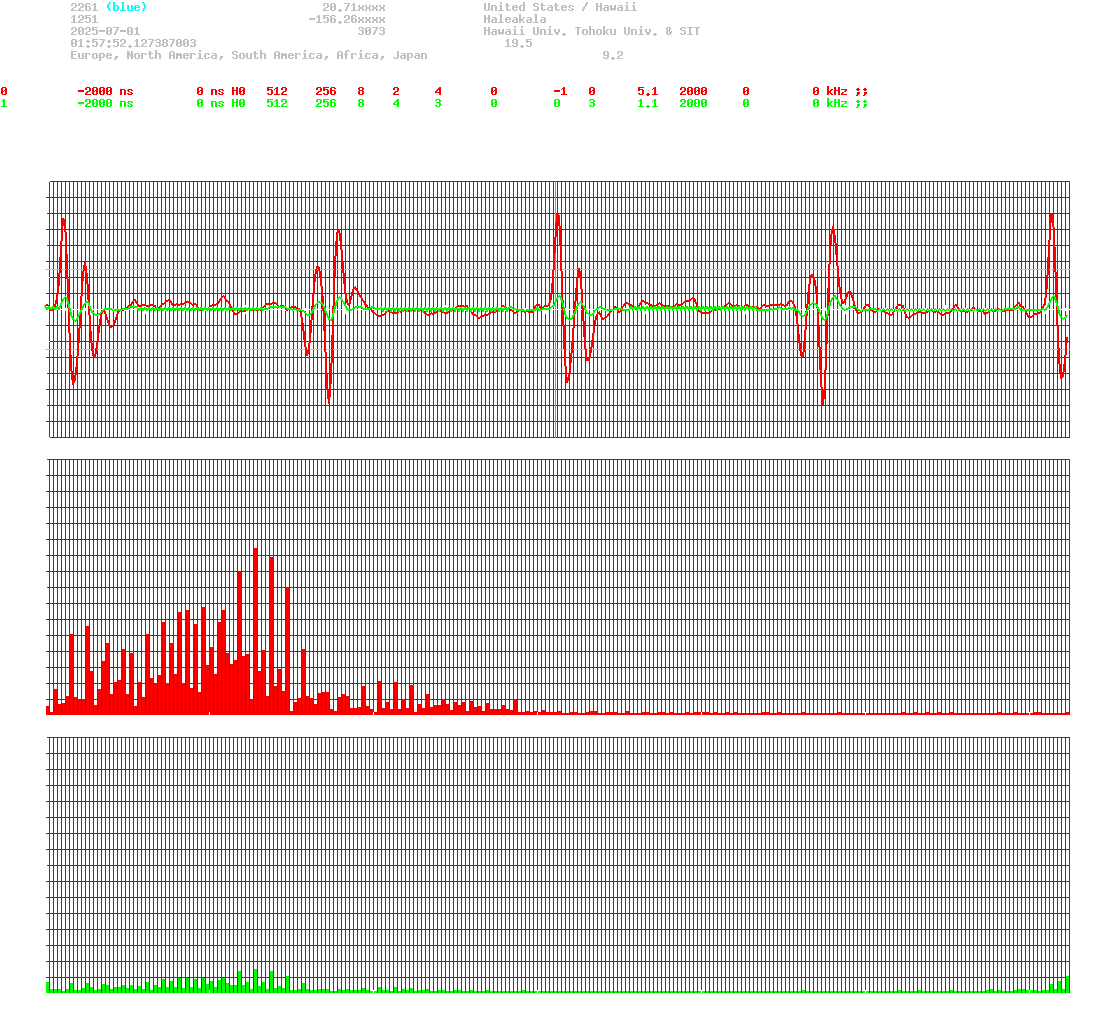Click red channel 256 value

tap(325, 92)
